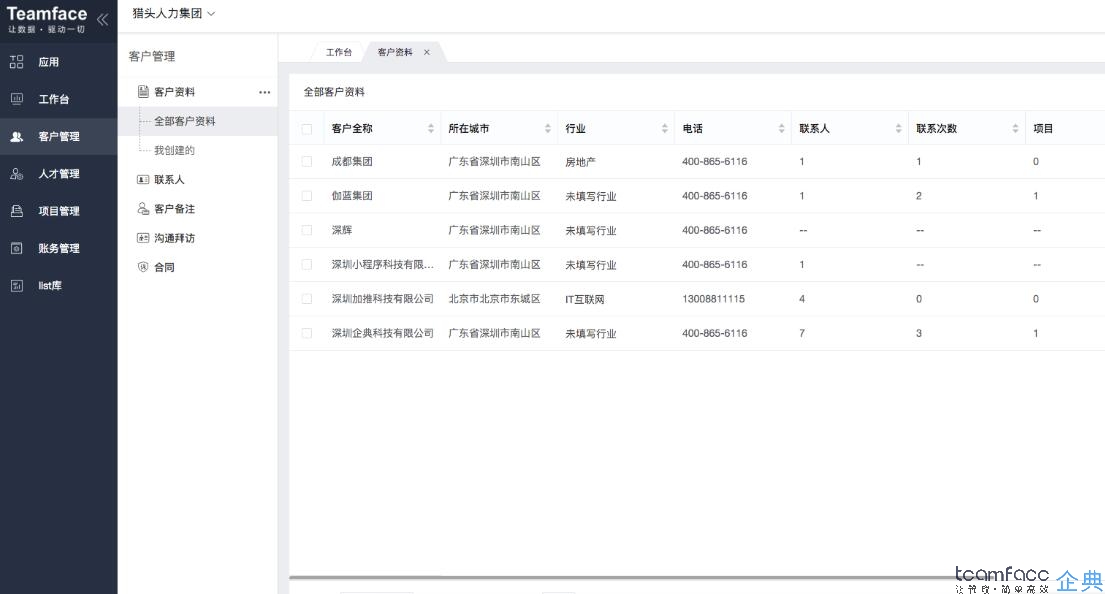Click the sort arrows on 所在城市 column
This screenshot has width=1105, height=594.
[547, 130]
